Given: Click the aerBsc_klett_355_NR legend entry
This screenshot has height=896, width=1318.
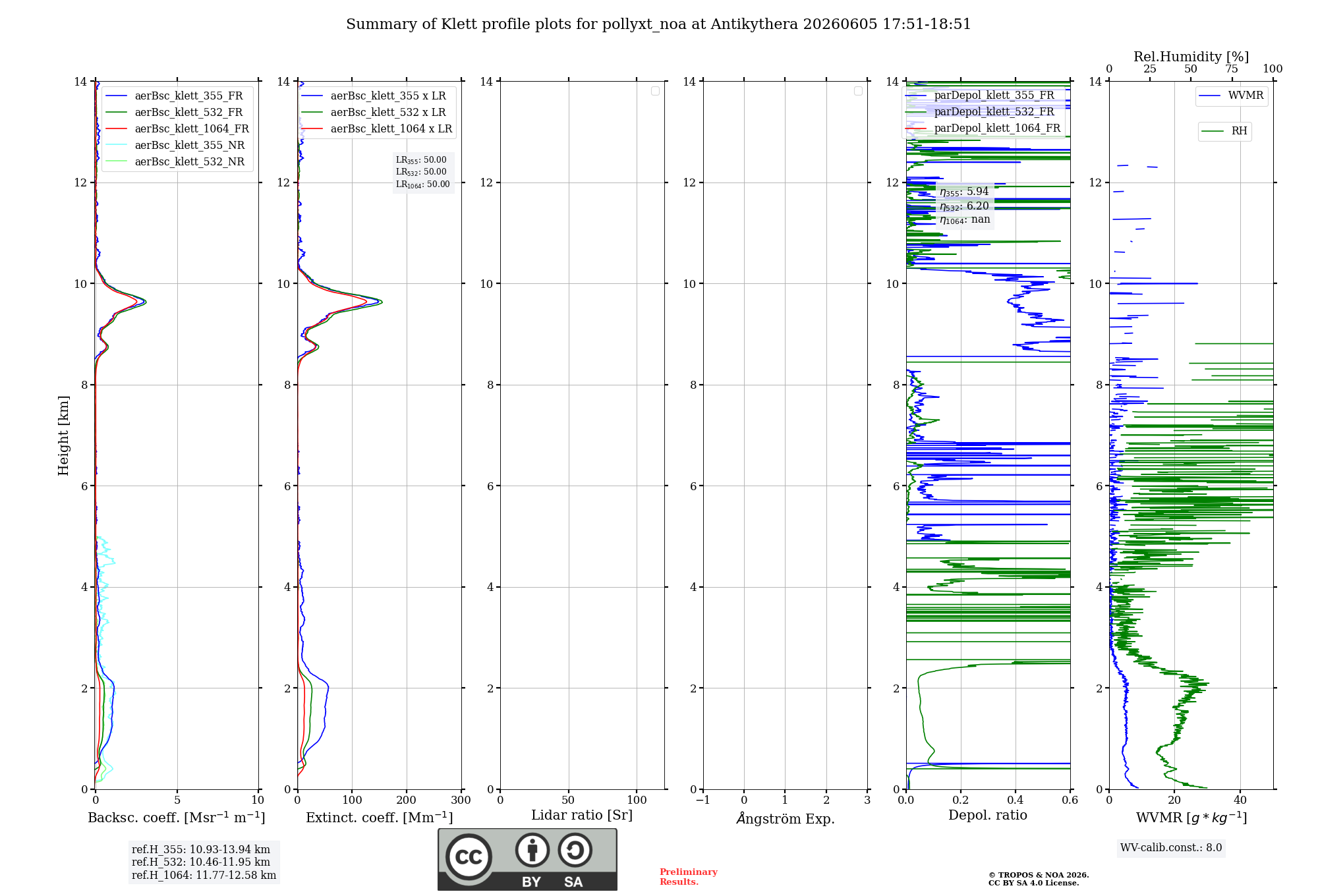Looking at the screenshot, I should 175,146.
